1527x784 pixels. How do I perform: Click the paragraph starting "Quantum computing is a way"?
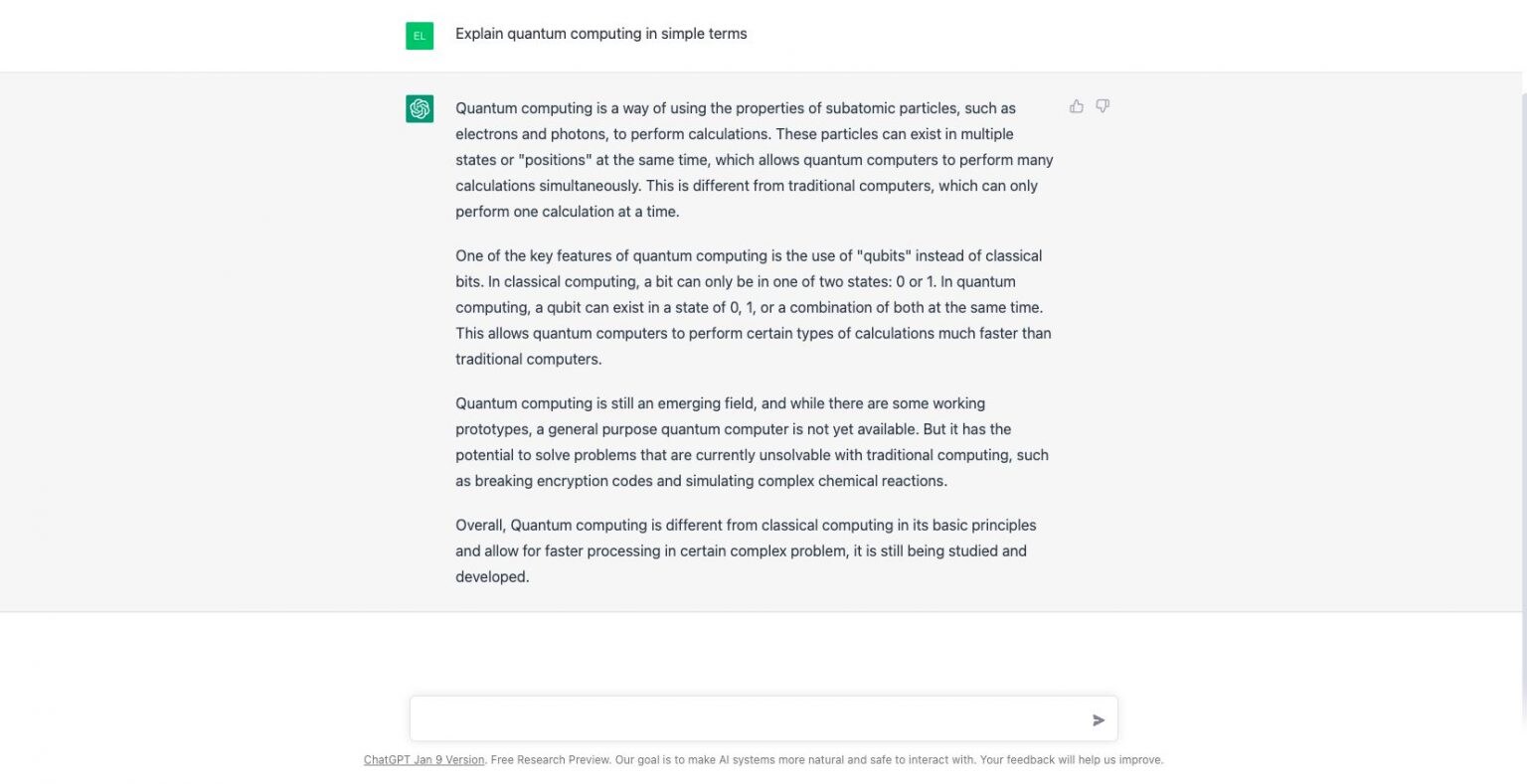pos(754,160)
